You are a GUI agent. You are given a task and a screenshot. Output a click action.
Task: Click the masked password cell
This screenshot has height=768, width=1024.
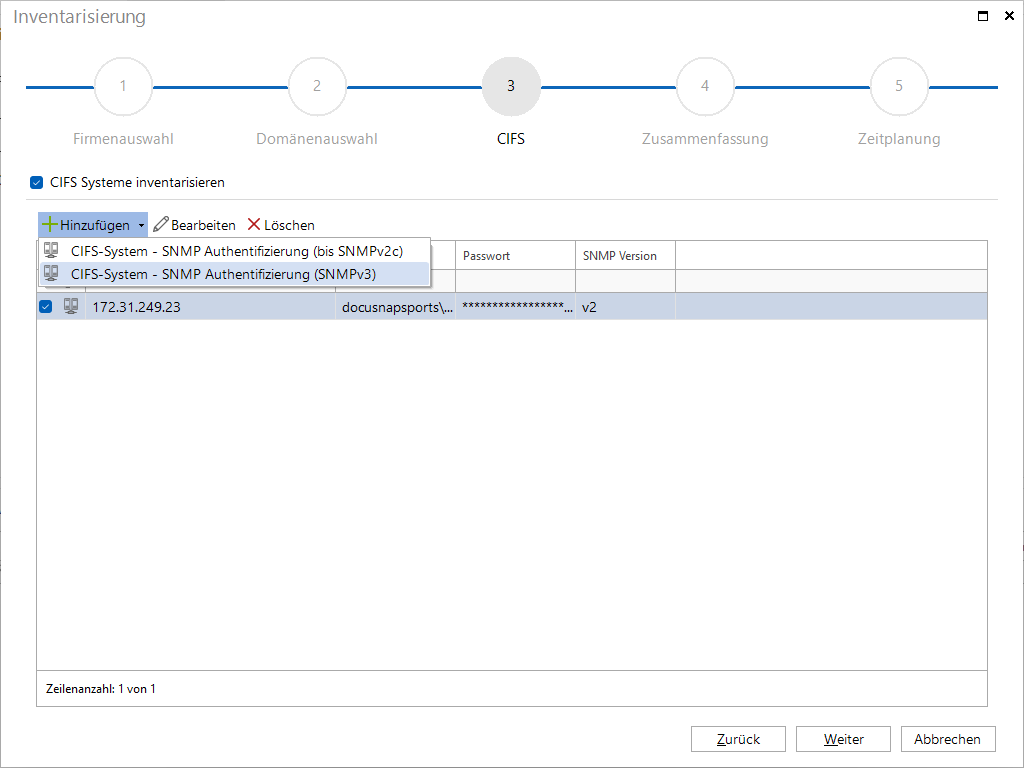(515, 307)
